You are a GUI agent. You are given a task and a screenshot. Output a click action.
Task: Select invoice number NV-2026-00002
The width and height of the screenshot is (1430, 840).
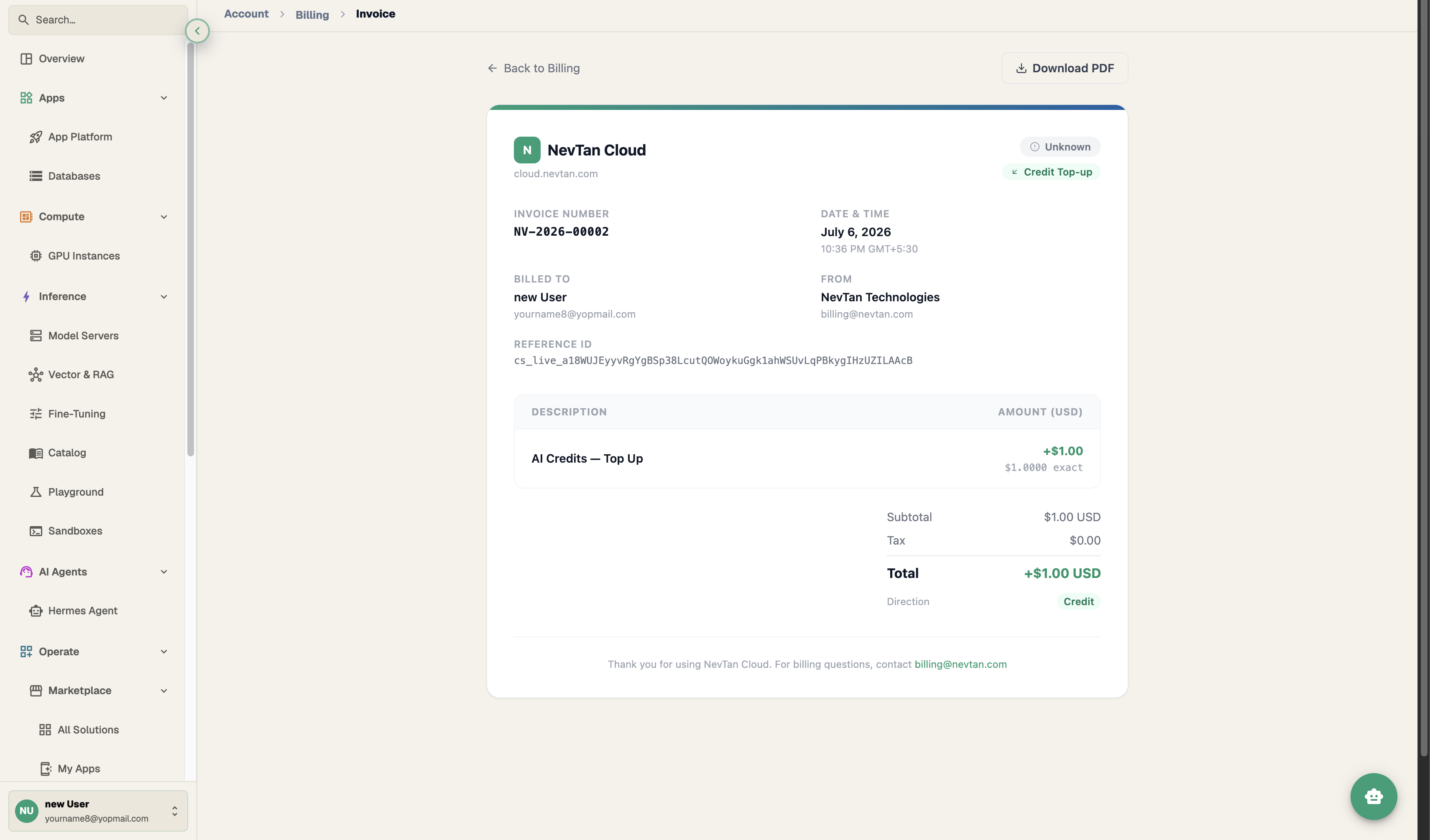point(561,232)
